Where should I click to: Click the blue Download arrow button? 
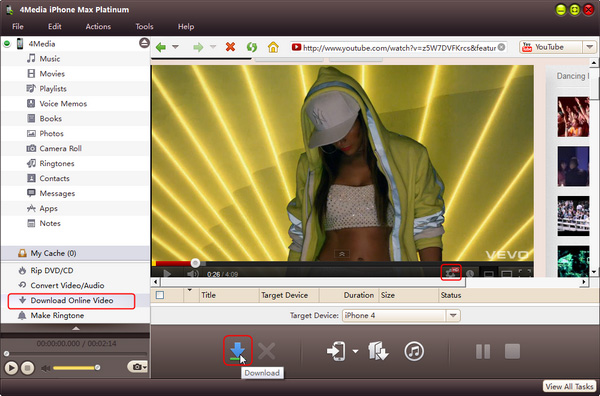(x=238, y=350)
